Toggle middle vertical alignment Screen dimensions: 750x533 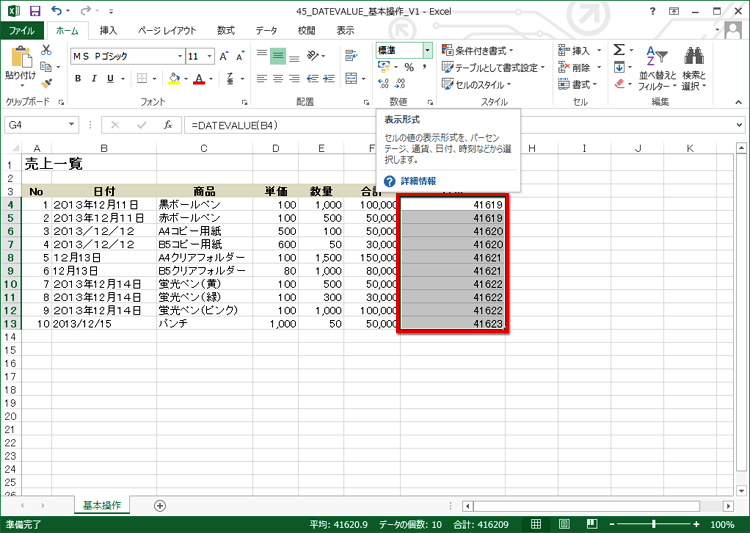point(278,56)
